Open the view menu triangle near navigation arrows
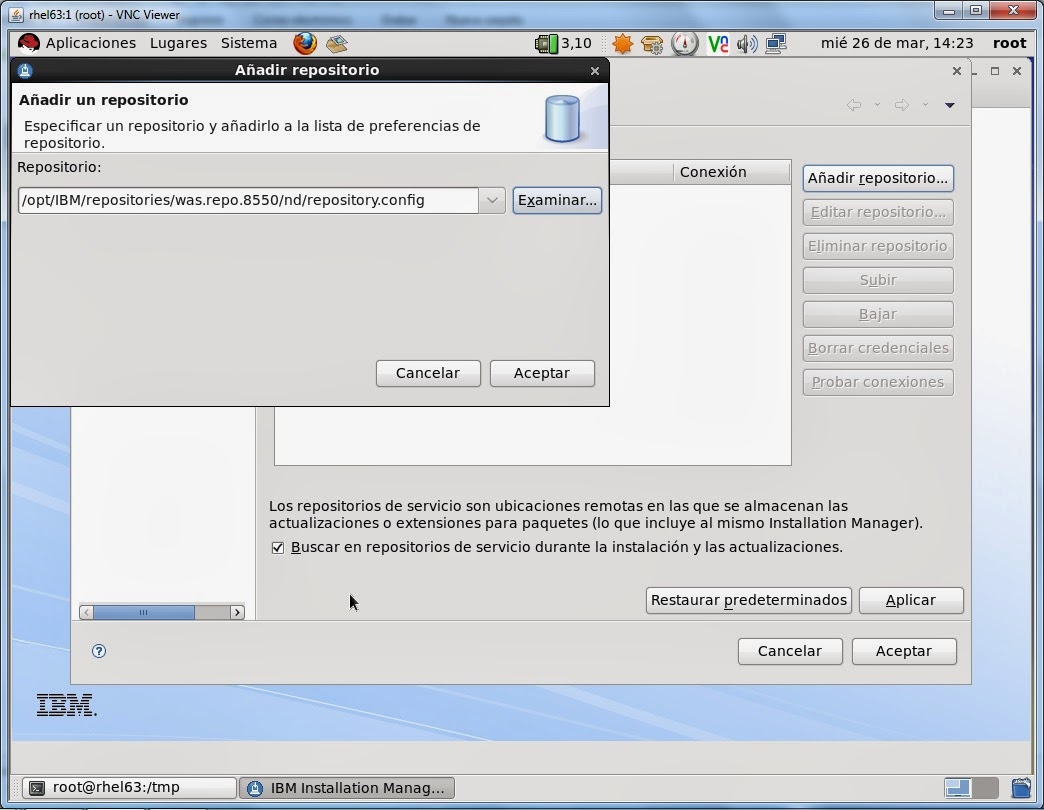Viewport: 1044px width, 810px height. [950, 104]
